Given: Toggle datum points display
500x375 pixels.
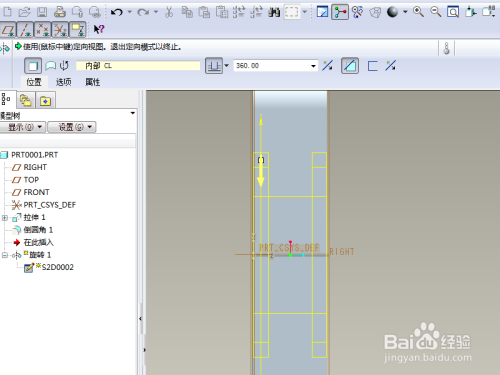Looking at the screenshot, I should coord(43,30).
